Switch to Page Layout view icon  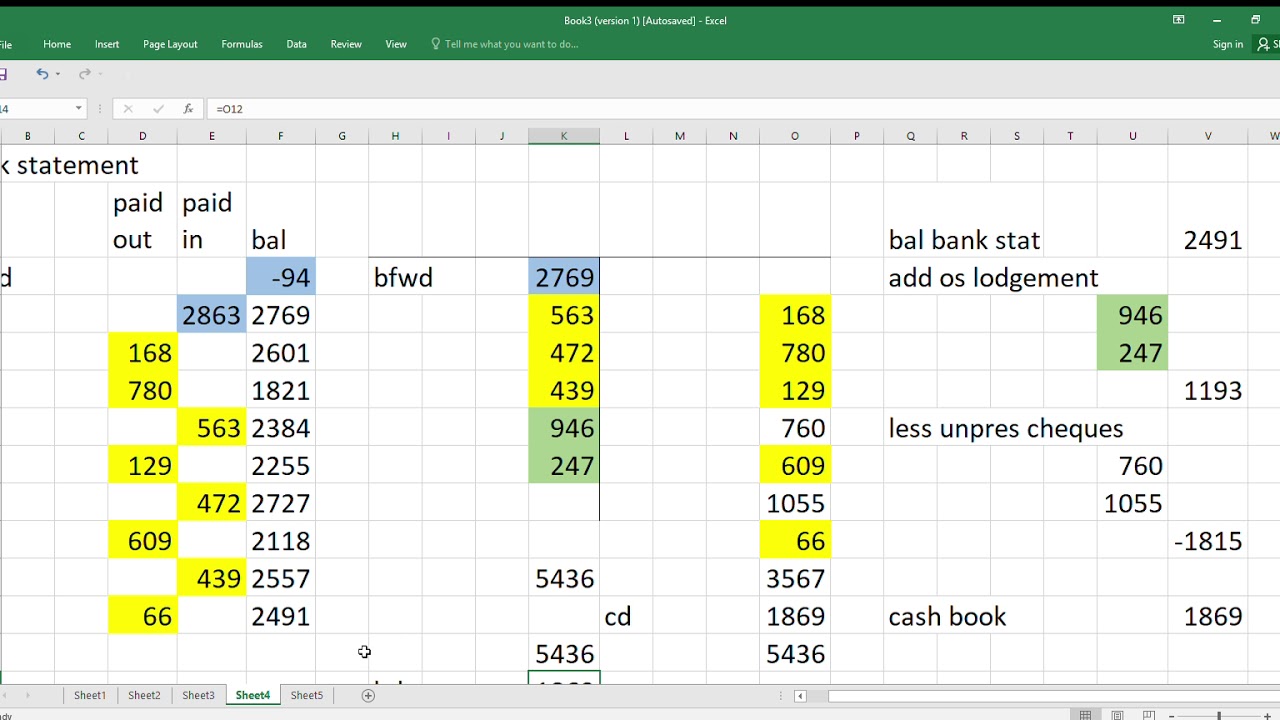(1117, 715)
